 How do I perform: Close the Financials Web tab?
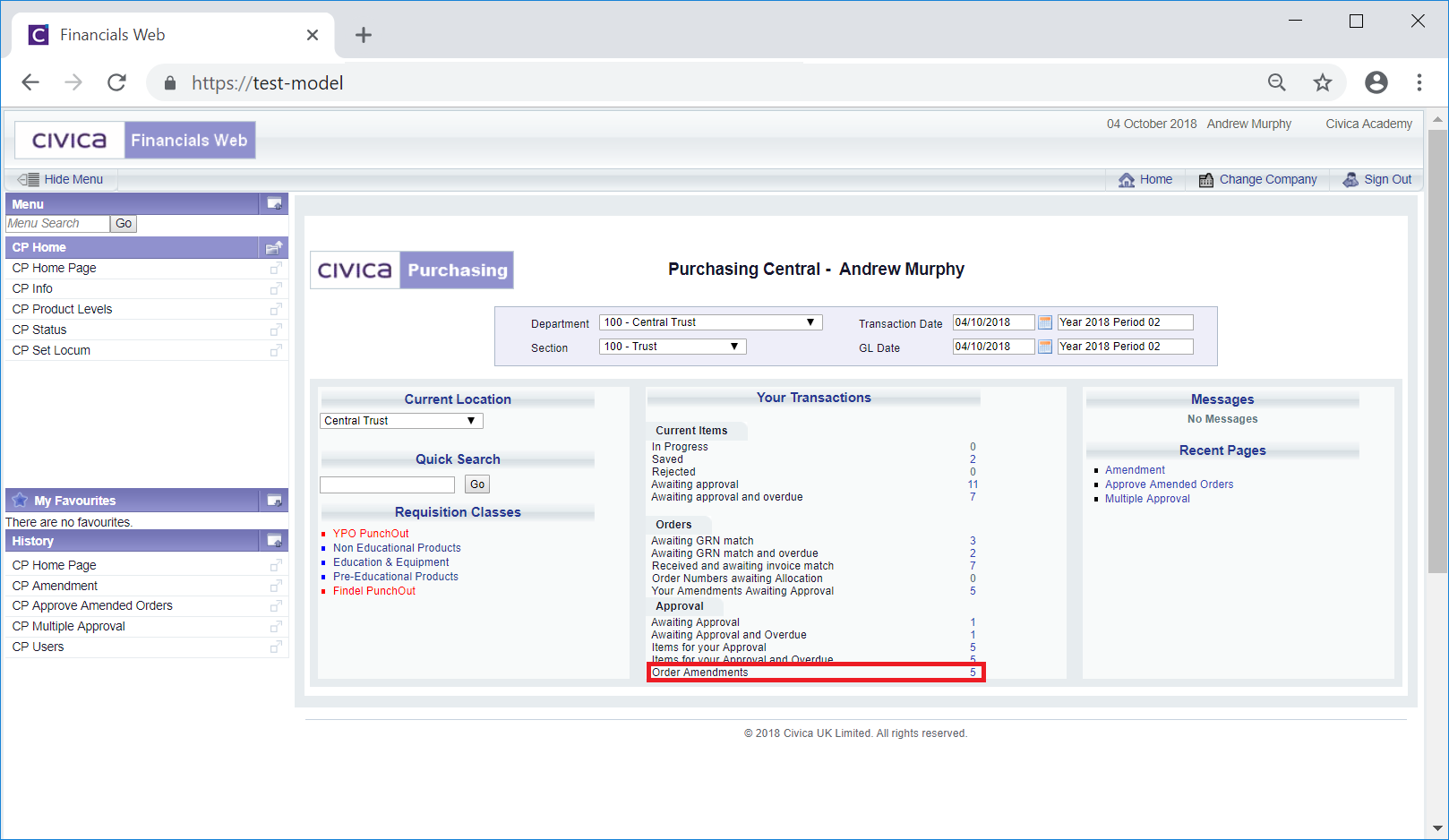click(x=313, y=35)
